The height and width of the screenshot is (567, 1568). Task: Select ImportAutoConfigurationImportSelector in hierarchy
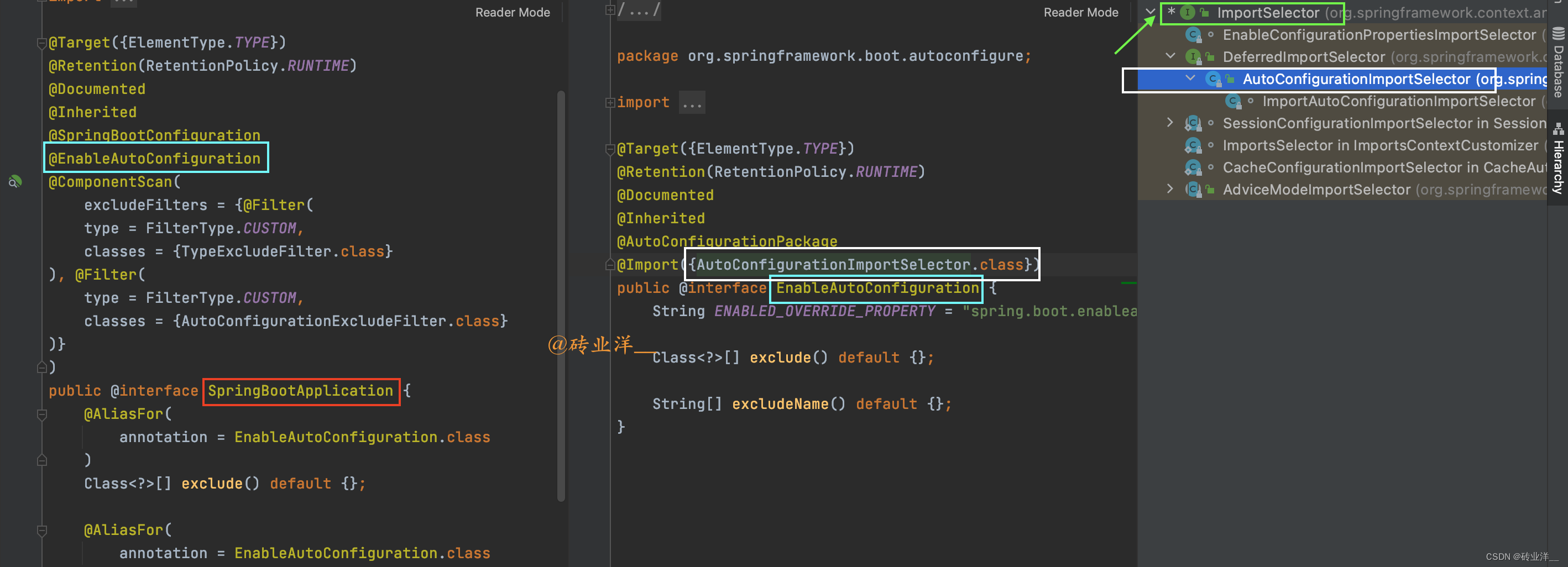[1342, 101]
